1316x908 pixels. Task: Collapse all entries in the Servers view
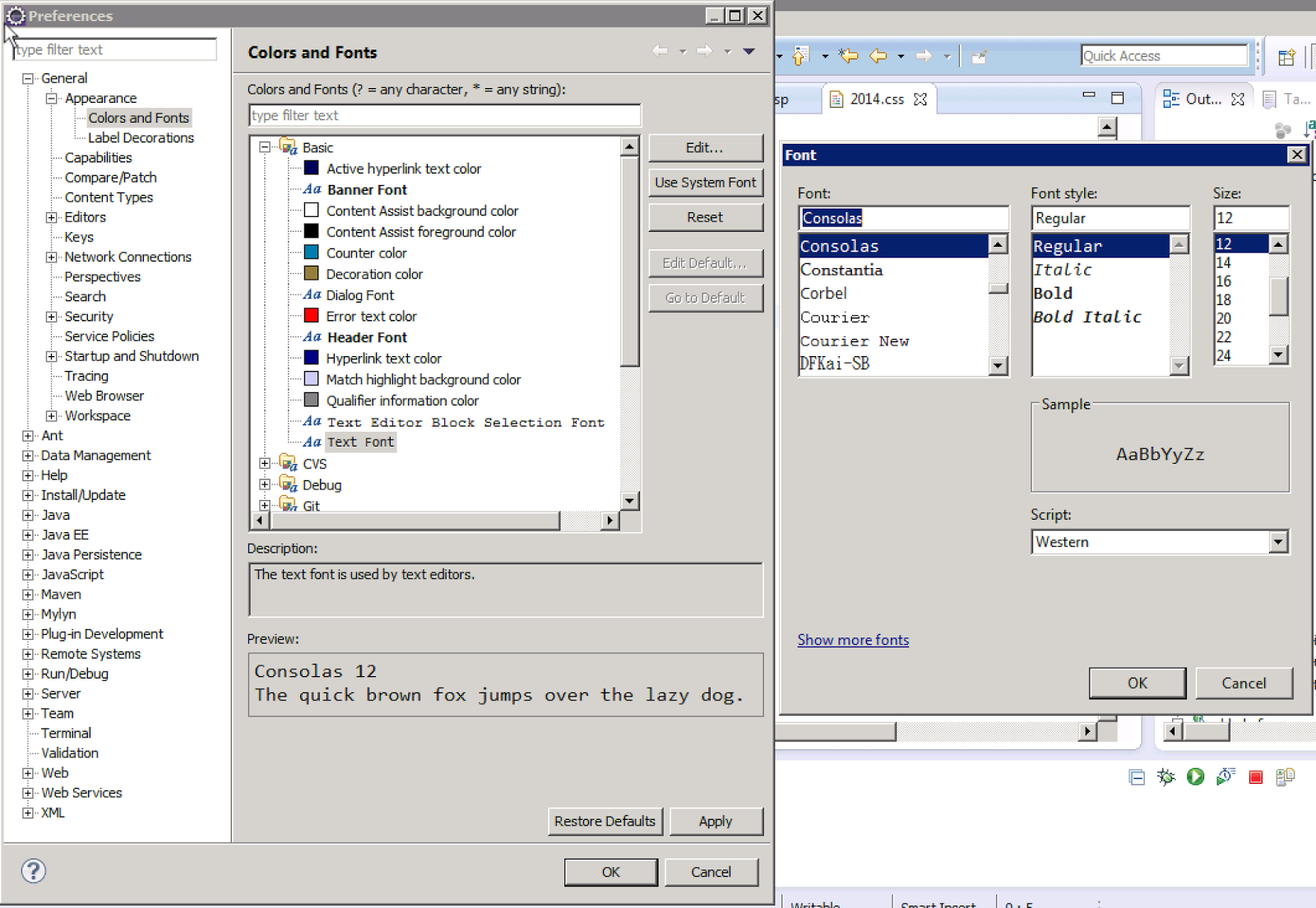pyautogui.click(x=1136, y=776)
